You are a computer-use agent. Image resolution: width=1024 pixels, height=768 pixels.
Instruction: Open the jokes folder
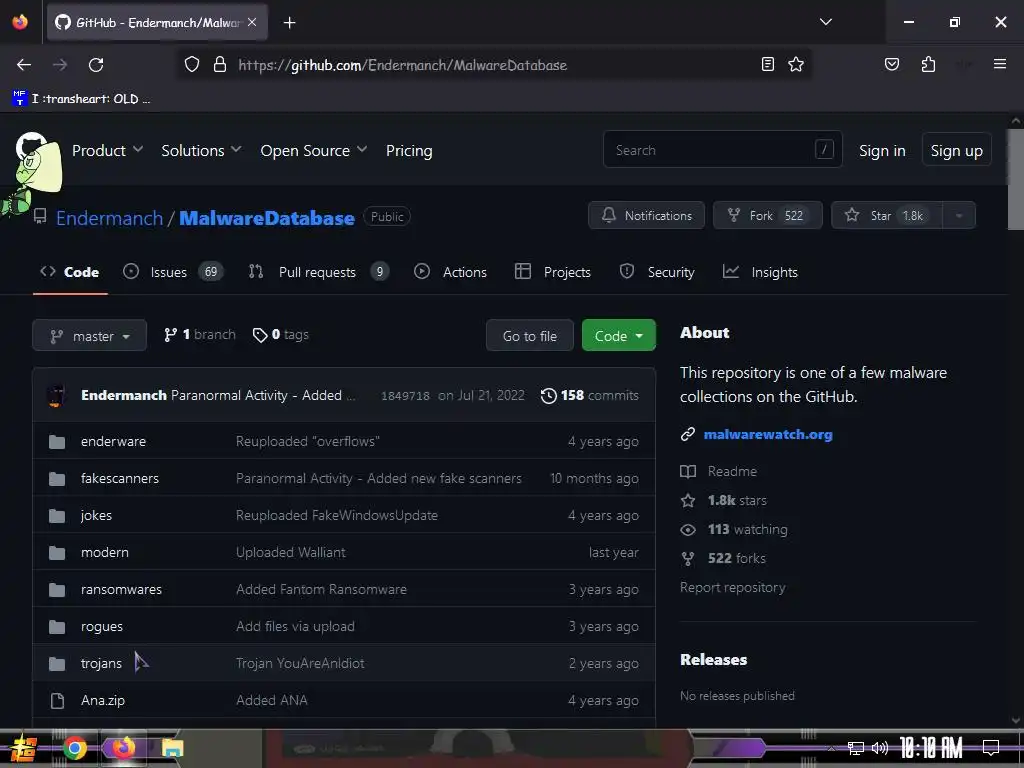(x=96, y=515)
